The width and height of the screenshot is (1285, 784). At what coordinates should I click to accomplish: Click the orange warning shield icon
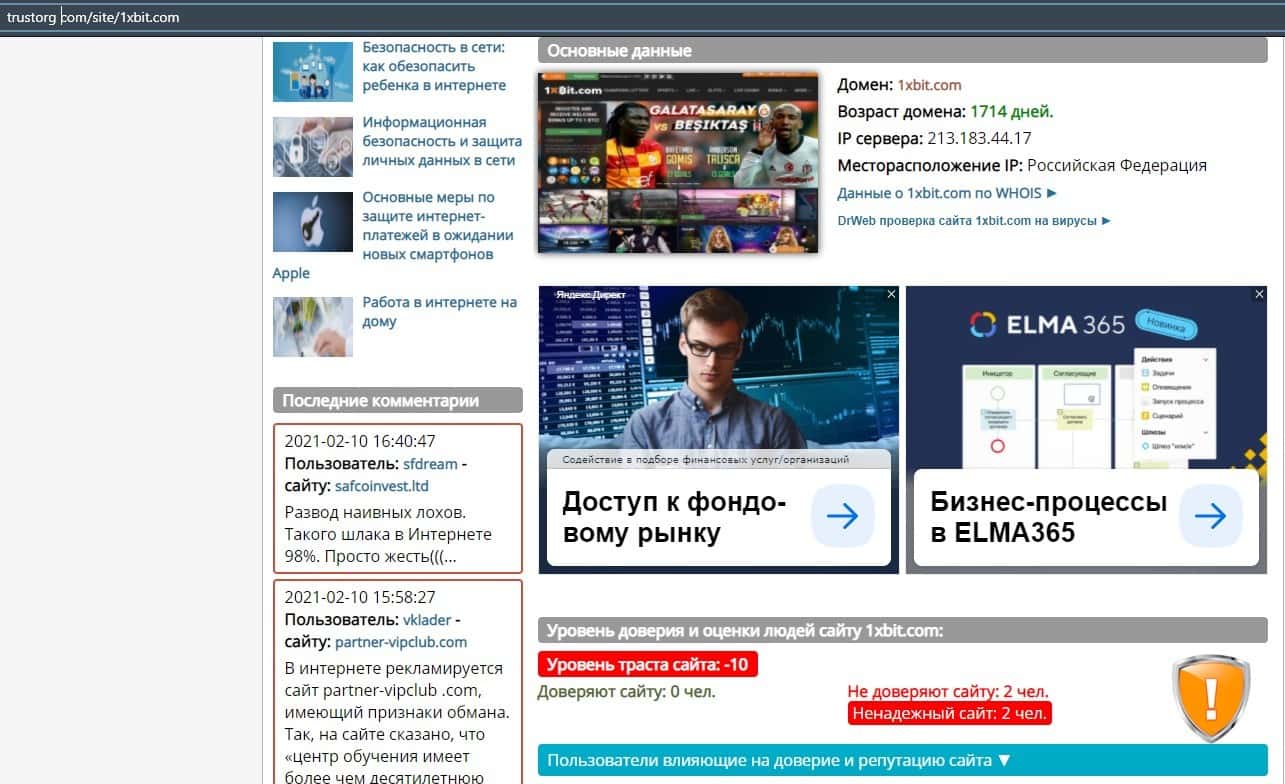pos(1210,698)
